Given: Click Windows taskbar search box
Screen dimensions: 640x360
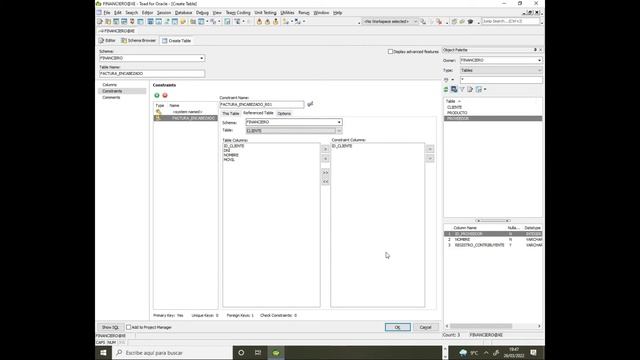Looking at the screenshot, I should coord(172,353).
